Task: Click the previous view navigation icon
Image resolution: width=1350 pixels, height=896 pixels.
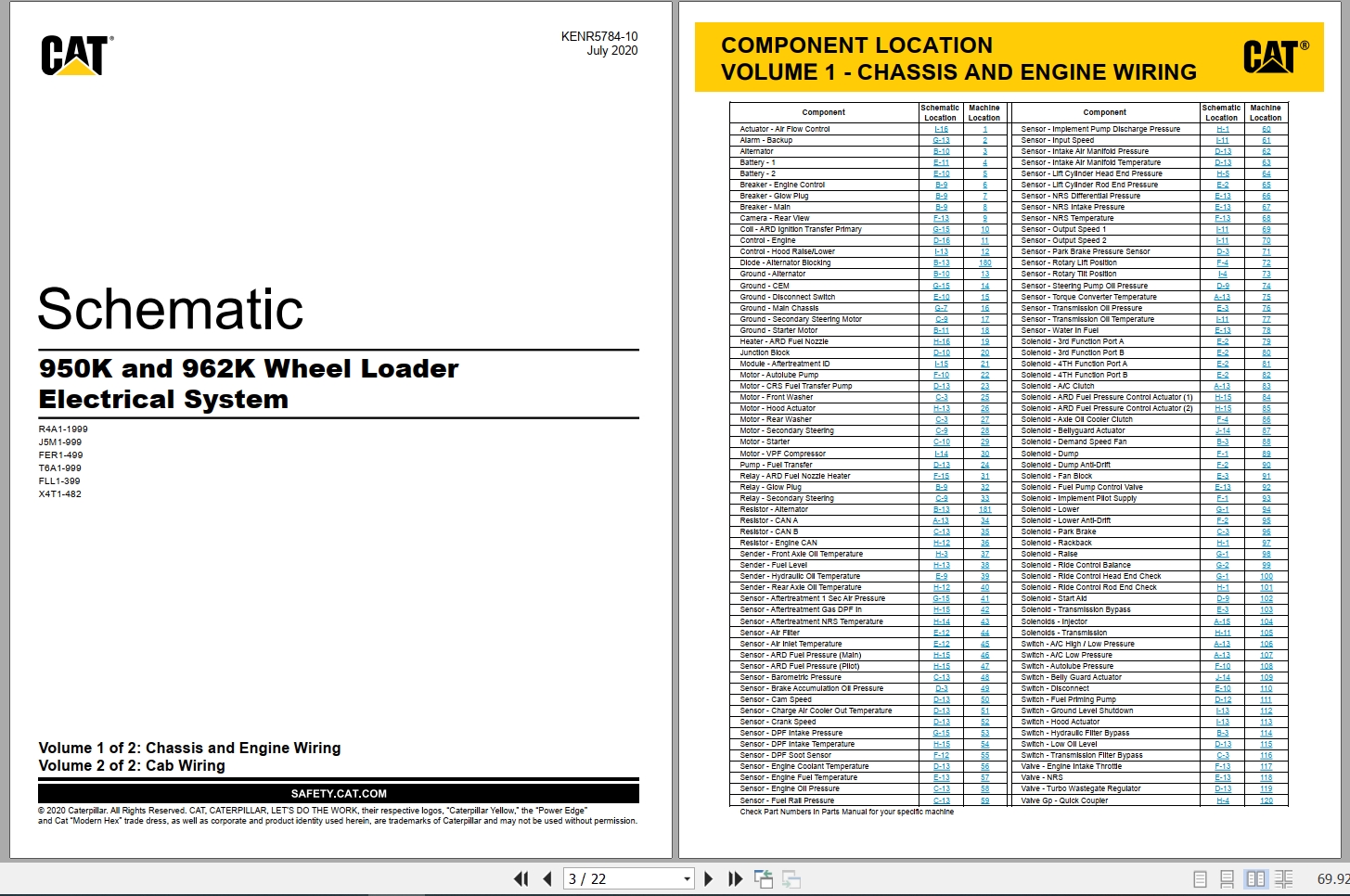Action: pyautogui.click(x=764, y=878)
